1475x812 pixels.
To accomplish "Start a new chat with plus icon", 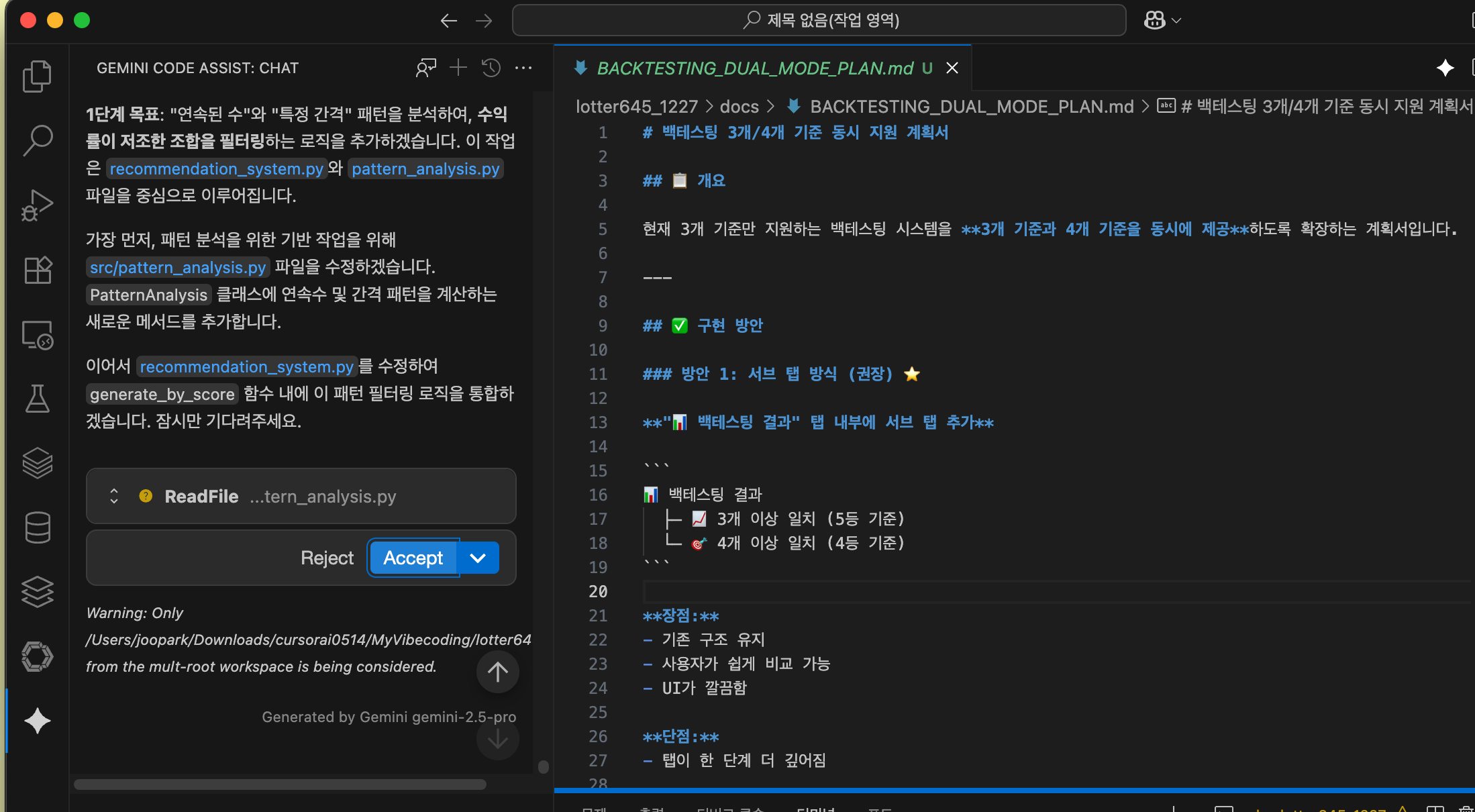I will (458, 68).
